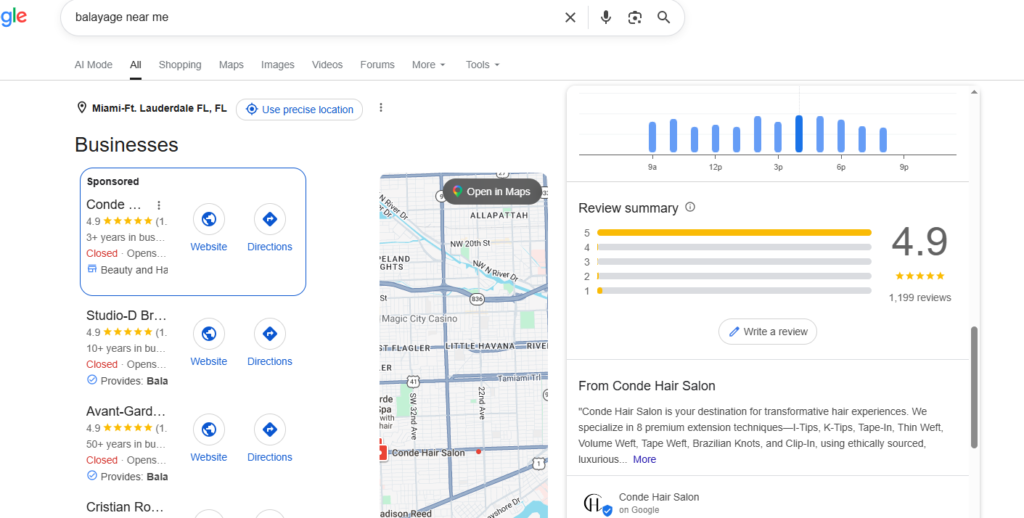Expand the salon description with More link
The image size is (1024, 518).
644,459
